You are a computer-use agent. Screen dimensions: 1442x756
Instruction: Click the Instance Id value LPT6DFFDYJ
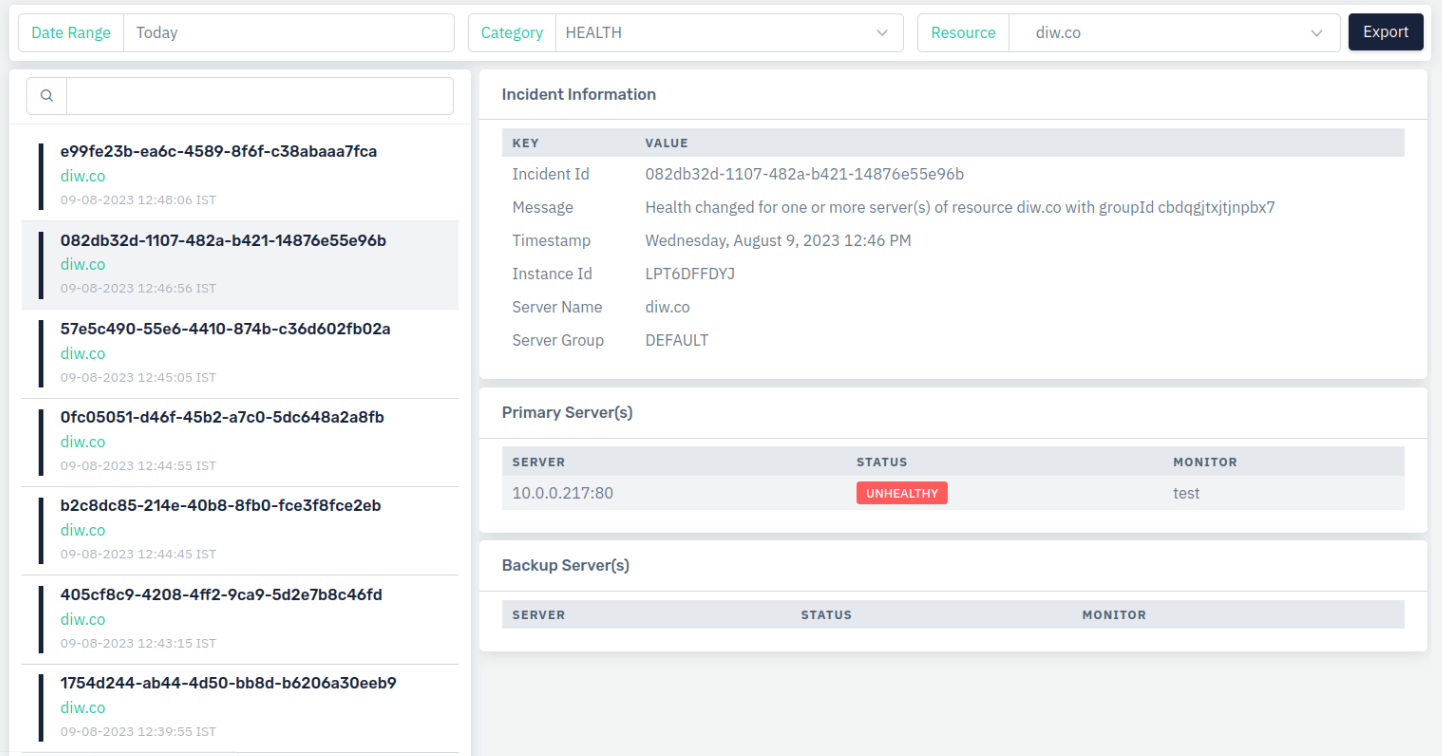689,274
